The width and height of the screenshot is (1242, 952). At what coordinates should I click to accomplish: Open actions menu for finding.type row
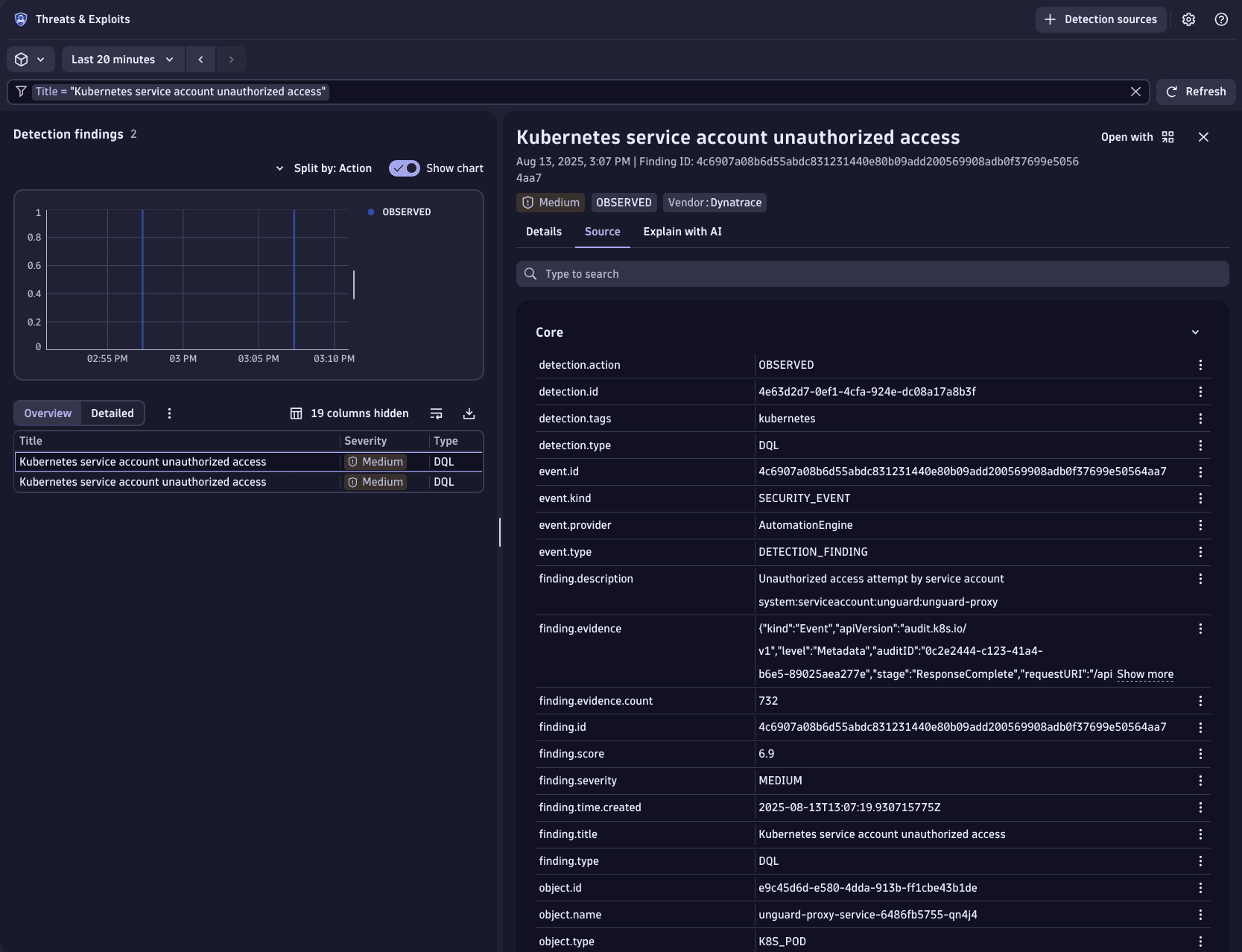tap(1200, 861)
